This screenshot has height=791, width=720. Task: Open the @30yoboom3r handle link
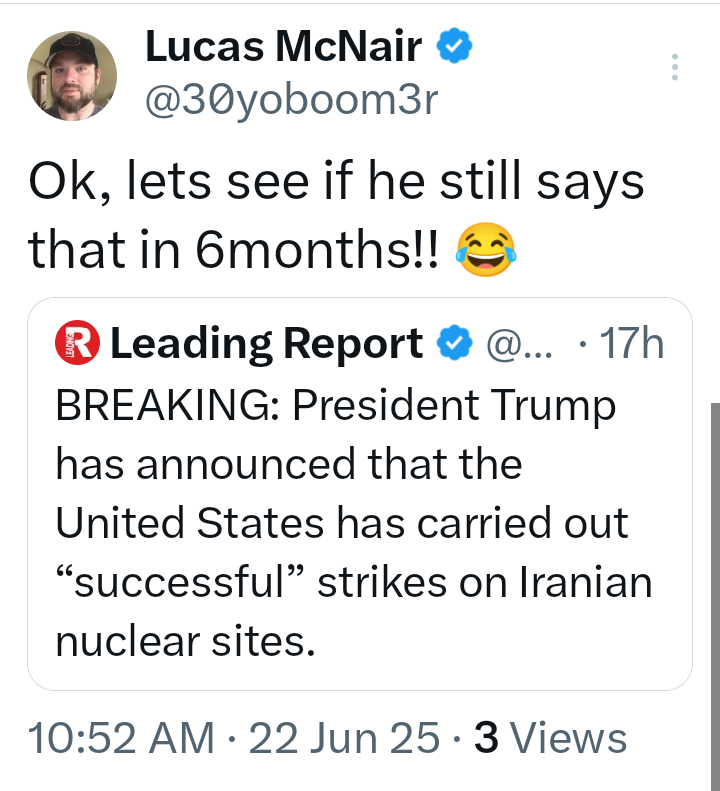click(292, 99)
